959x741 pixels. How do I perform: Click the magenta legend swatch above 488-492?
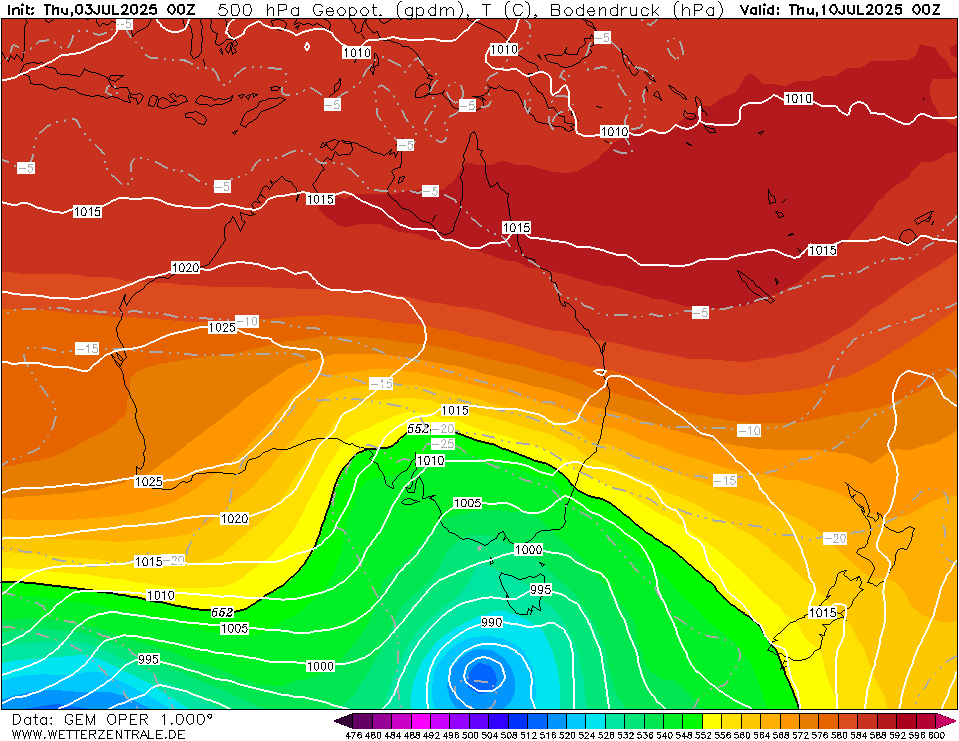(420, 720)
